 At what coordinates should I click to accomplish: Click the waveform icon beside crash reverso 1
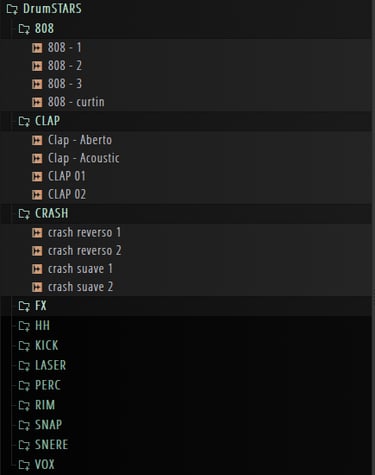pos(37,233)
